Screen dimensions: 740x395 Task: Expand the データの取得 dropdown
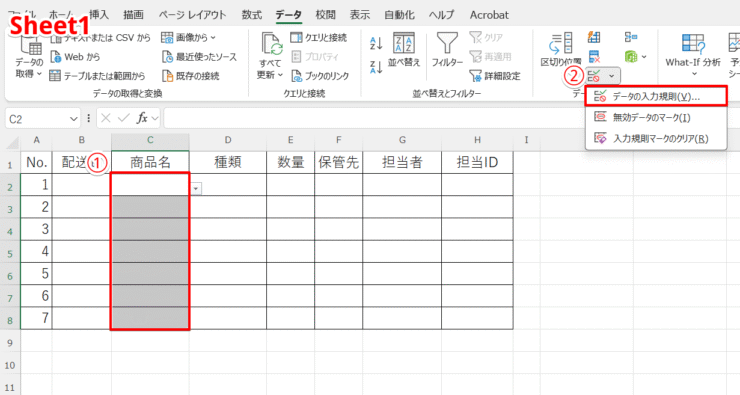[x=39, y=74]
